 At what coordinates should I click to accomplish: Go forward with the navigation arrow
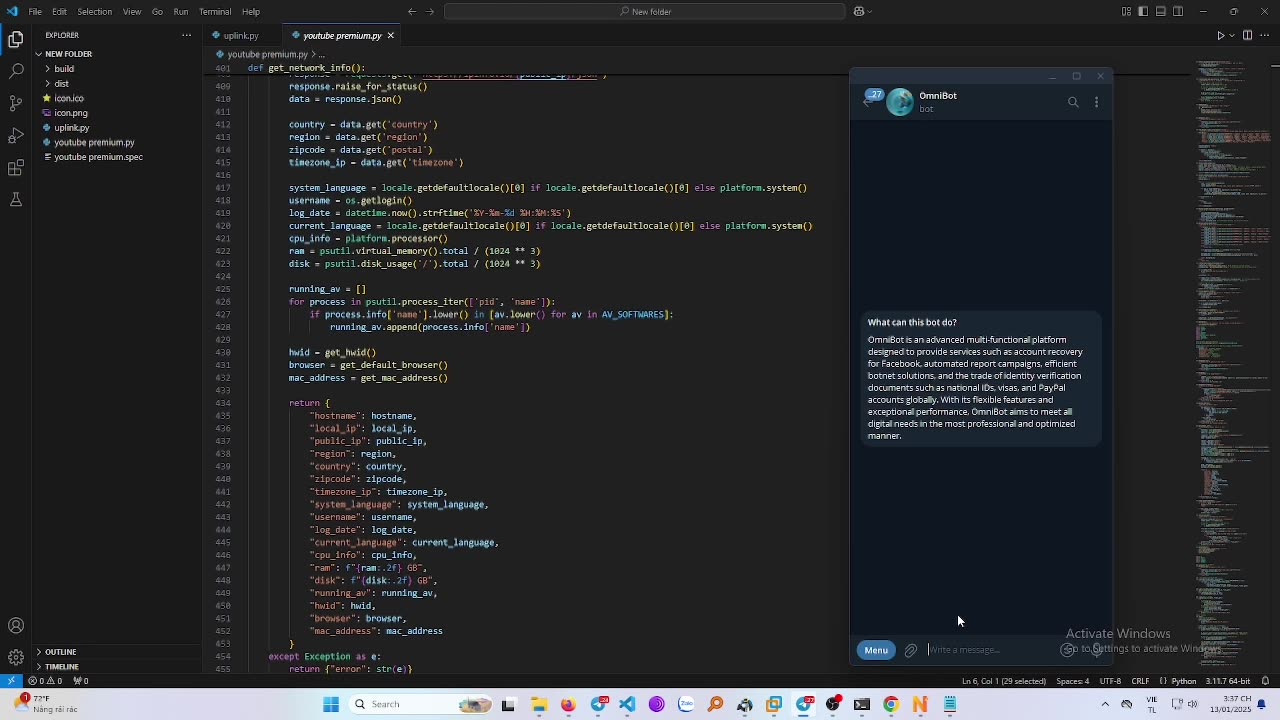click(x=431, y=12)
